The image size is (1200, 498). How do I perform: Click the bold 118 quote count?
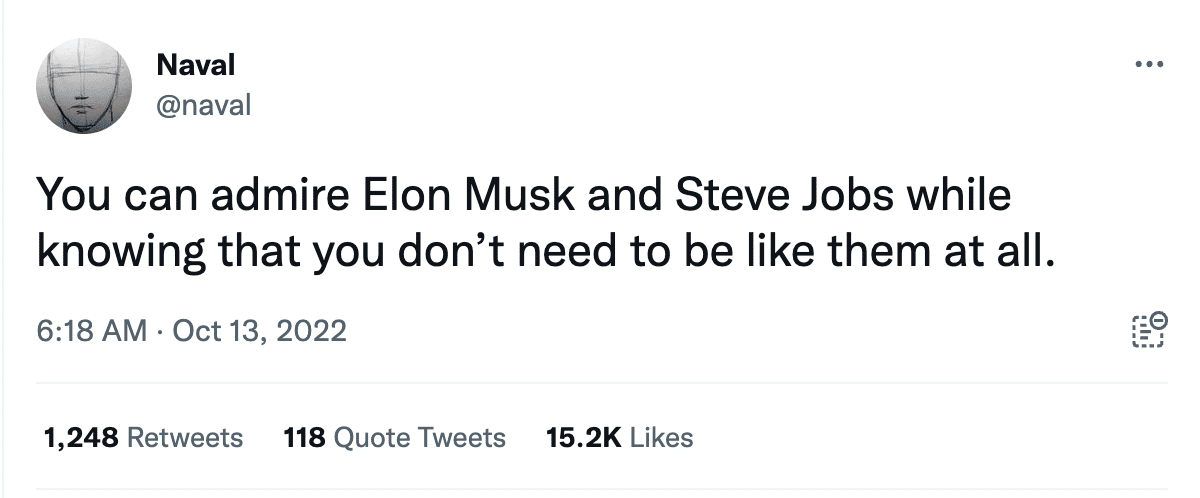304,437
